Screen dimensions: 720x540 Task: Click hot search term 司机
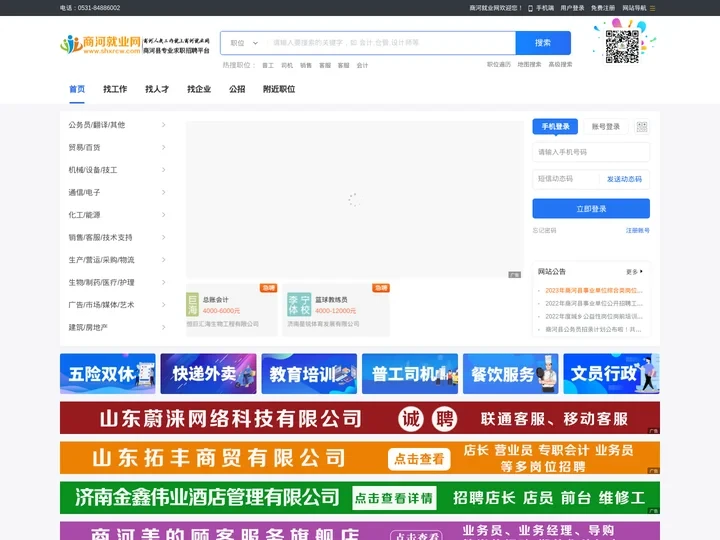click(x=287, y=66)
